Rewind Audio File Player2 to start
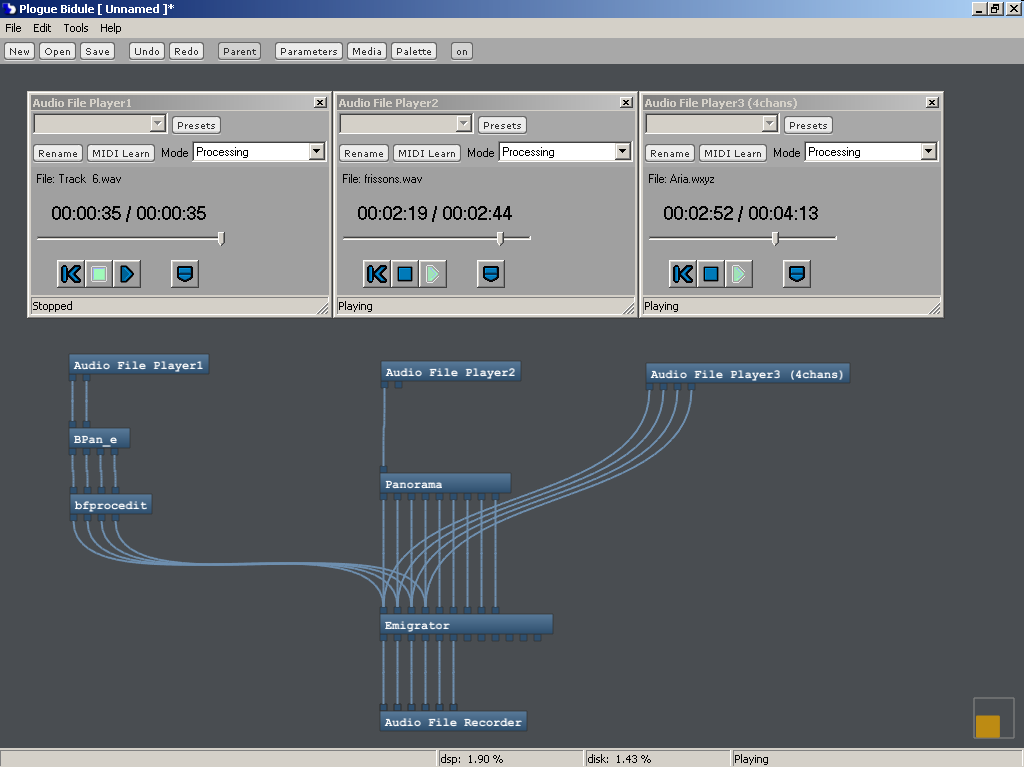The height and width of the screenshot is (768, 1024). [x=377, y=274]
